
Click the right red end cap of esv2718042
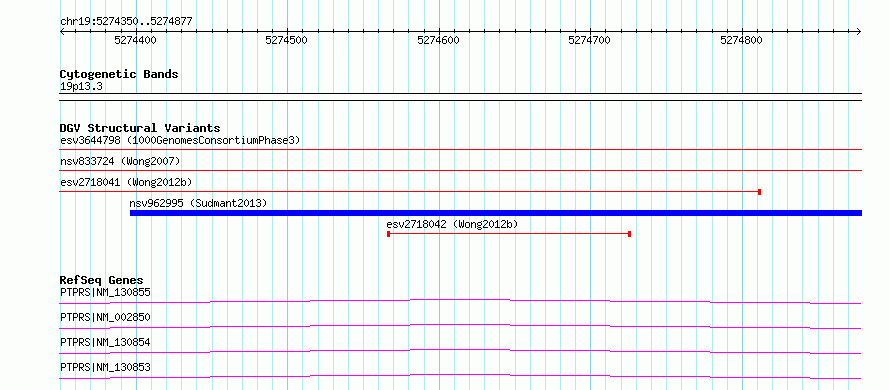630,234
